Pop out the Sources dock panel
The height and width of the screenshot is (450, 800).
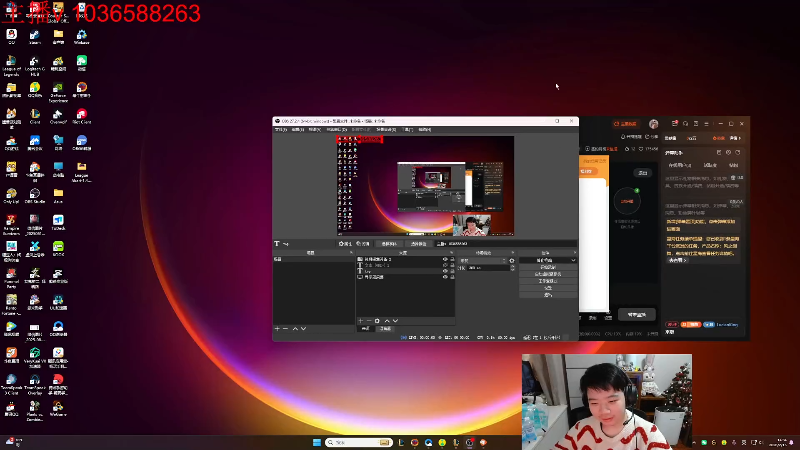pyautogui.click(x=452, y=253)
